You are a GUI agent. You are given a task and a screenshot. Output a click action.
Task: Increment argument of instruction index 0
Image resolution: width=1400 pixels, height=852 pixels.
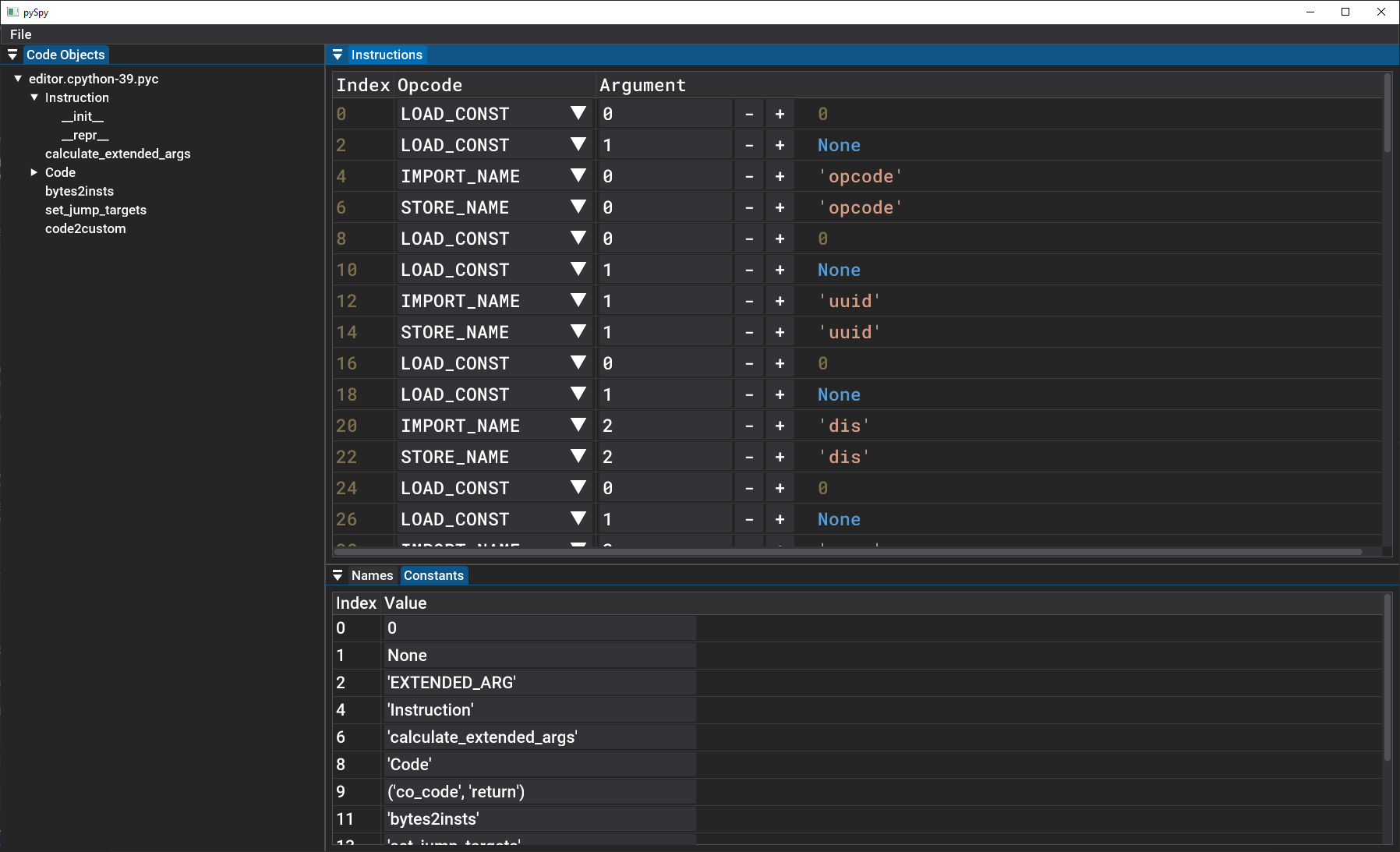click(x=780, y=114)
